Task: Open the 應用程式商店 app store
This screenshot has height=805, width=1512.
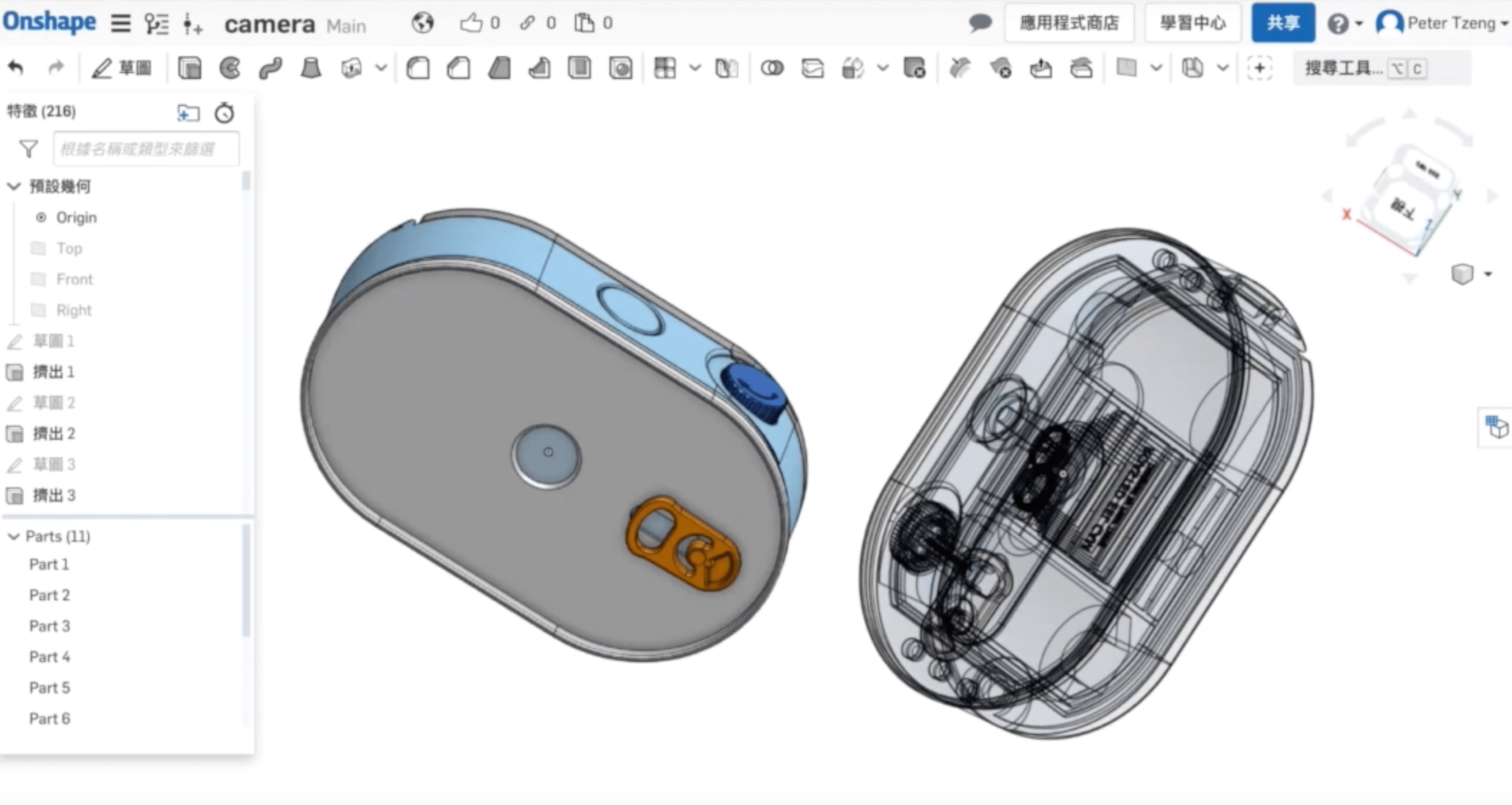Action: tap(1069, 23)
